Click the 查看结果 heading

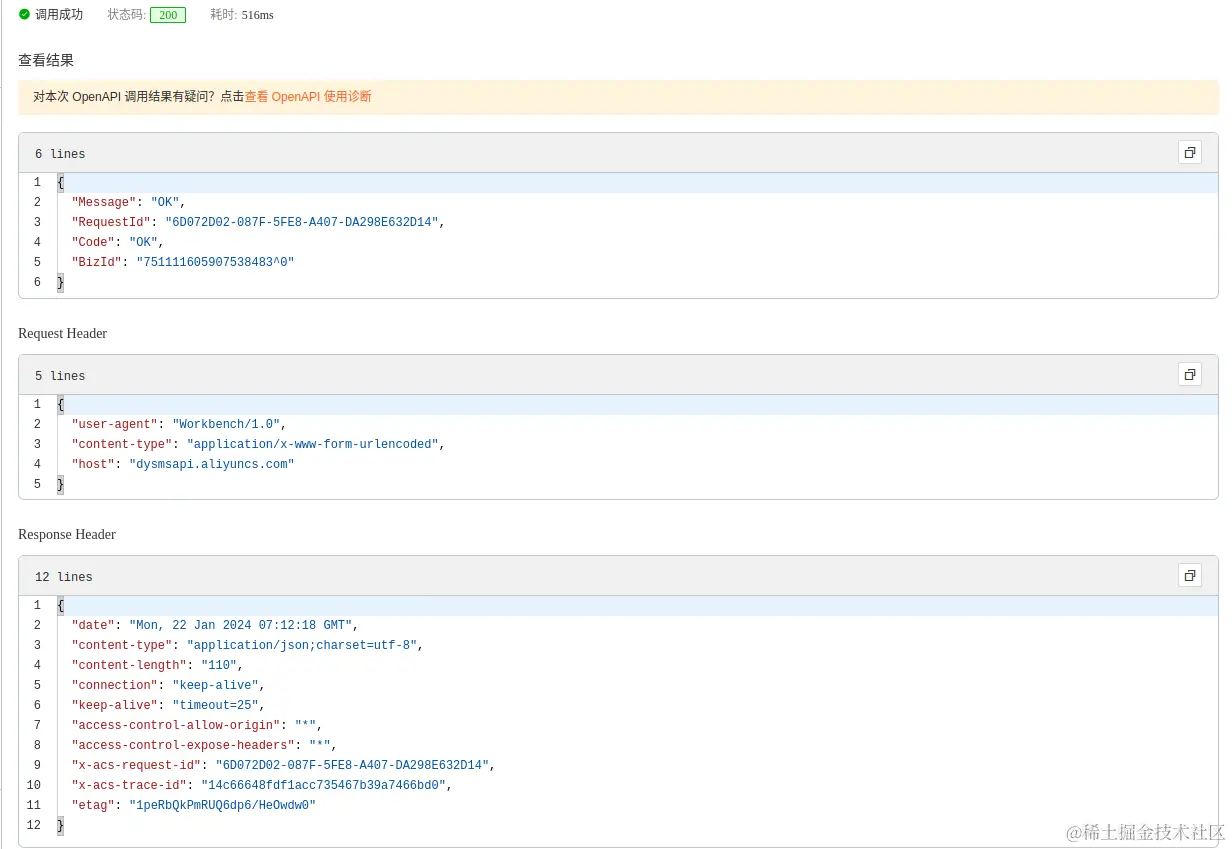coord(46,60)
